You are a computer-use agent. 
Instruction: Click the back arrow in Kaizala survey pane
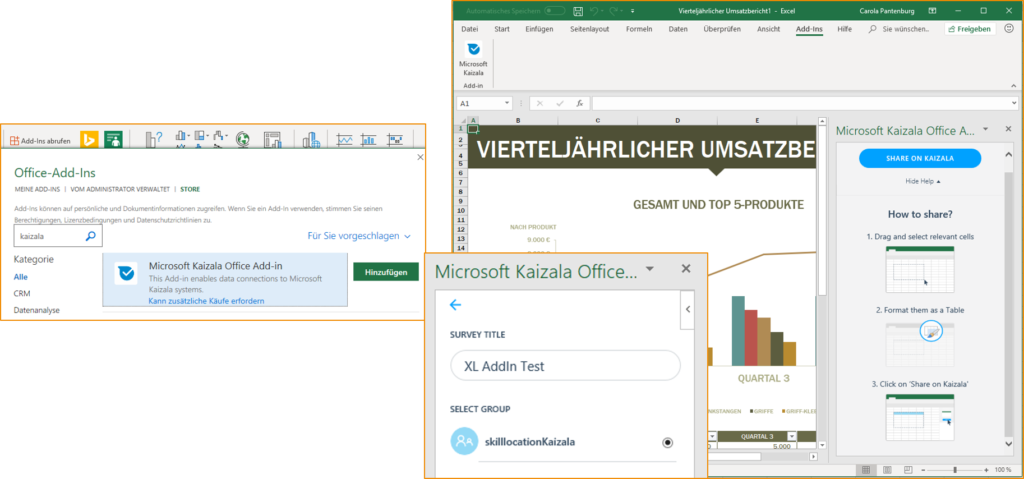pyautogui.click(x=456, y=305)
